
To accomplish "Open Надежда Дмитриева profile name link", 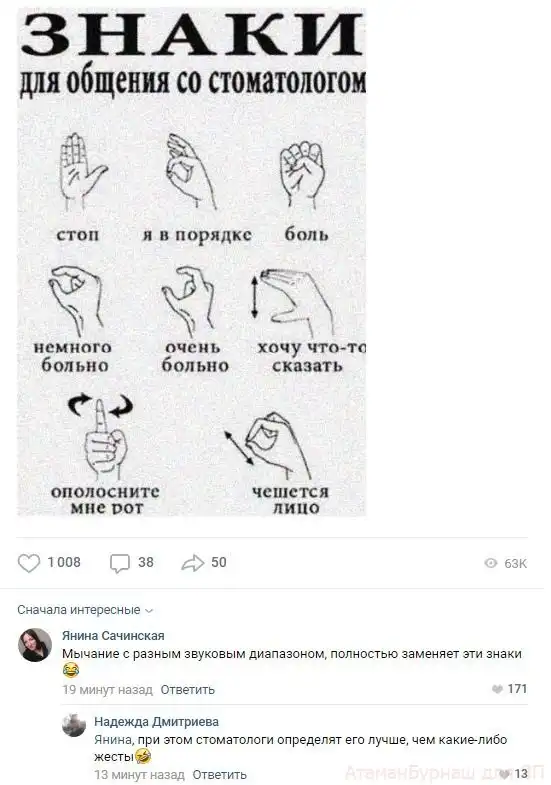I will click(x=156, y=721).
